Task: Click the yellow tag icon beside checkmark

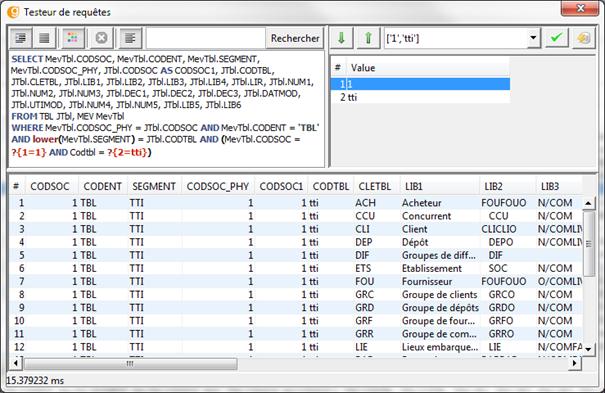Action: coord(583,38)
